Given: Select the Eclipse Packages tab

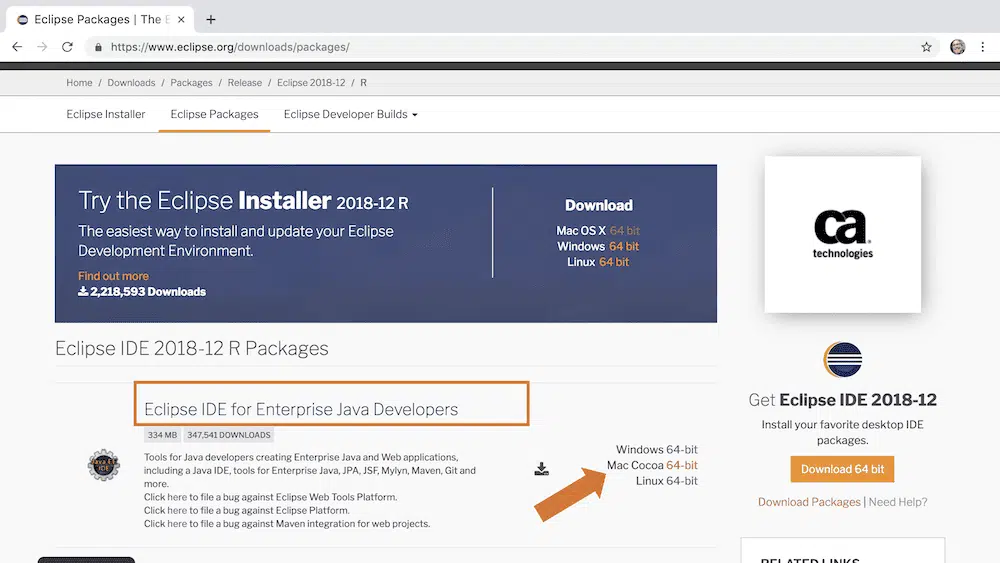Looking at the screenshot, I should (214, 114).
